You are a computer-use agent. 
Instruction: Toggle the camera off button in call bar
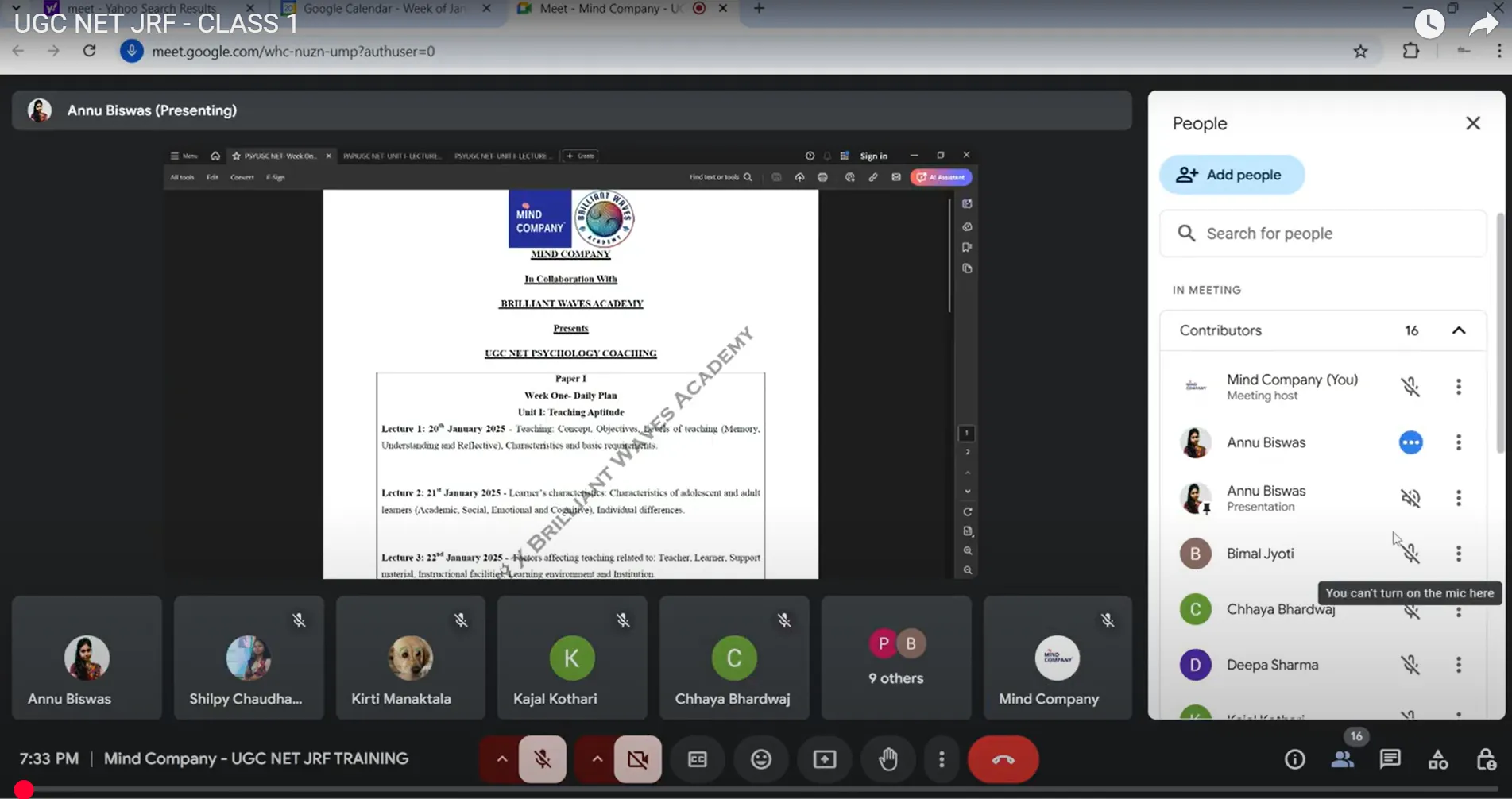click(x=637, y=759)
